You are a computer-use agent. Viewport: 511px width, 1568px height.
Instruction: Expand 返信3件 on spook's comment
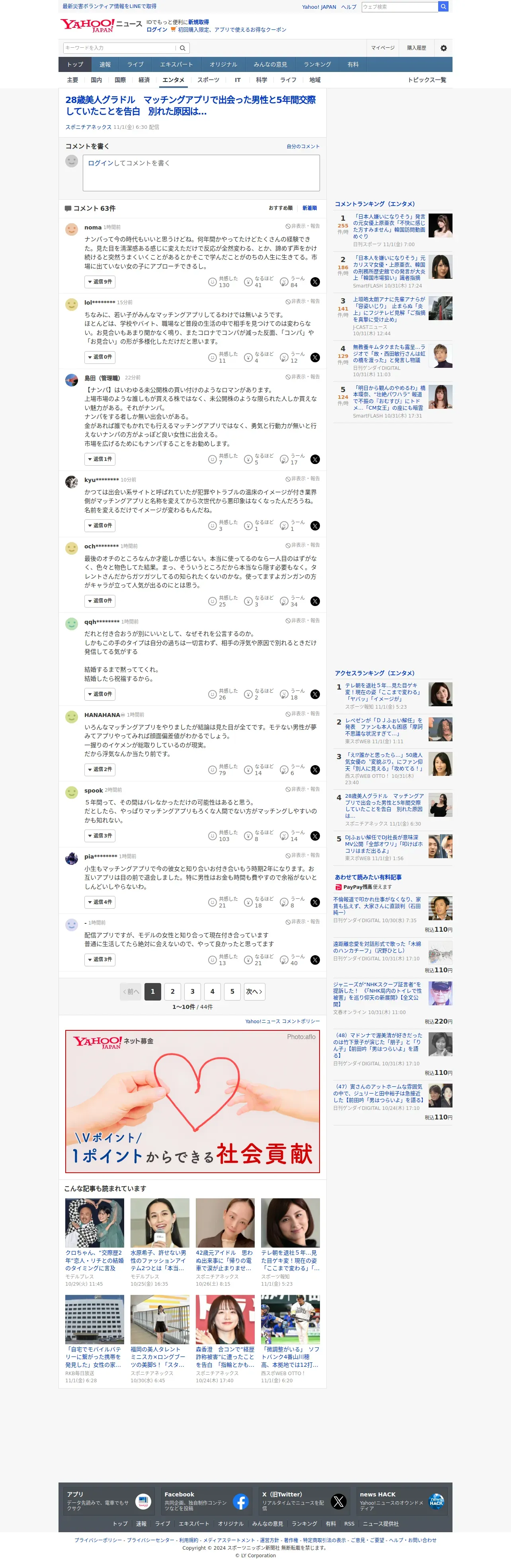(x=100, y=836)
